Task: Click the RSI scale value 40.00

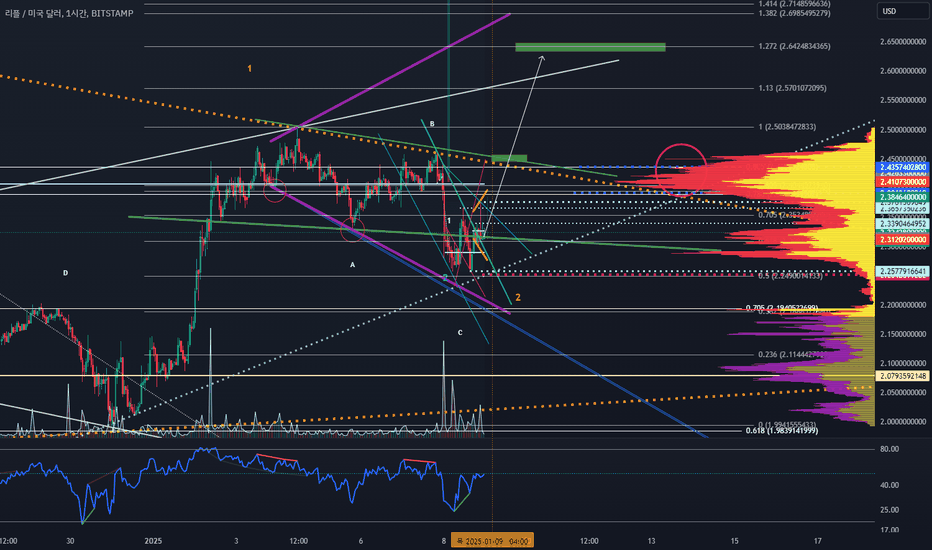Action: tap(889, 485)
